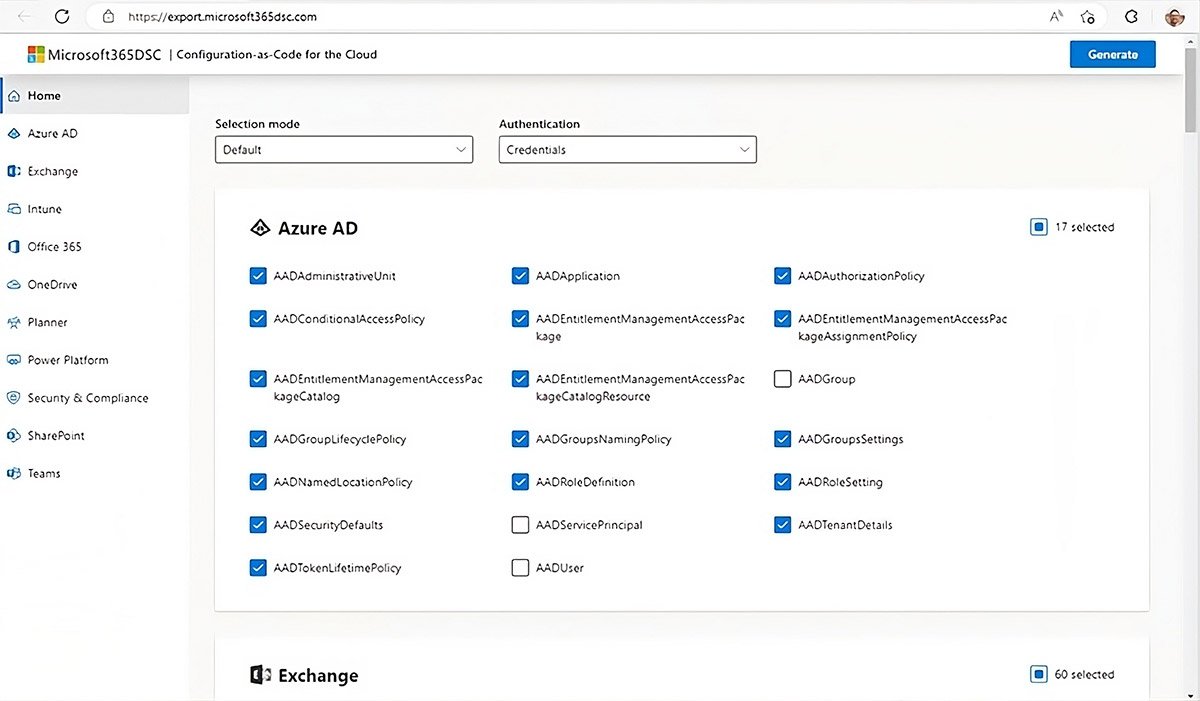This screenshot has width=1200, height=701.
Task: Toggle the Azure AD select-all checkbox
Action: click(1039, 227)
